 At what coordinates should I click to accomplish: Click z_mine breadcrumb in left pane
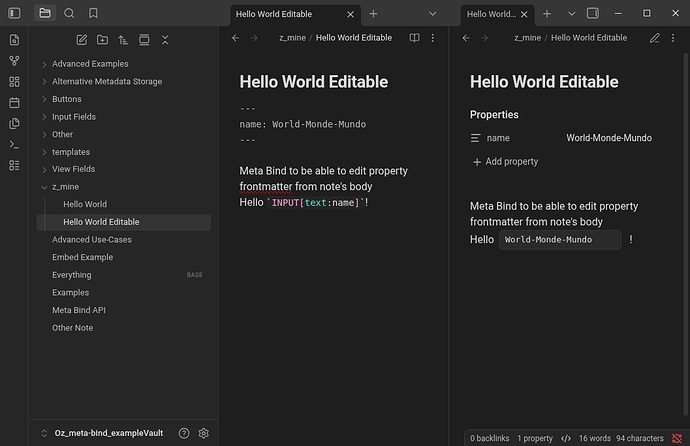(x=292, y=38)
